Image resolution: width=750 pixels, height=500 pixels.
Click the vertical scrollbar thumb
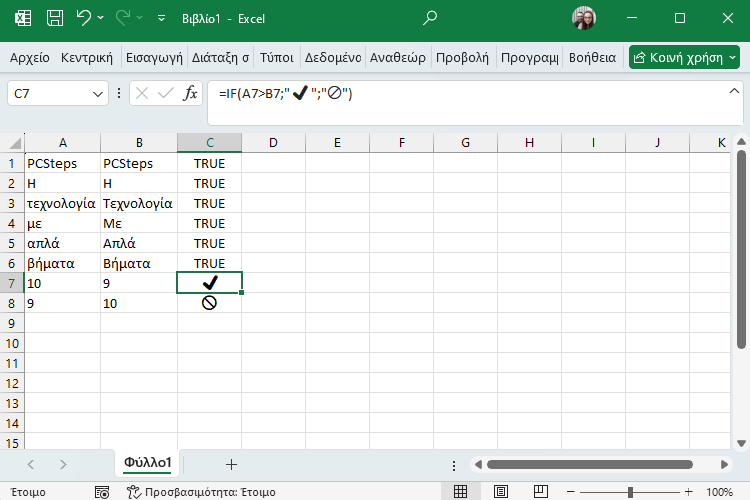pyautogui.click(x=741, y=249)
